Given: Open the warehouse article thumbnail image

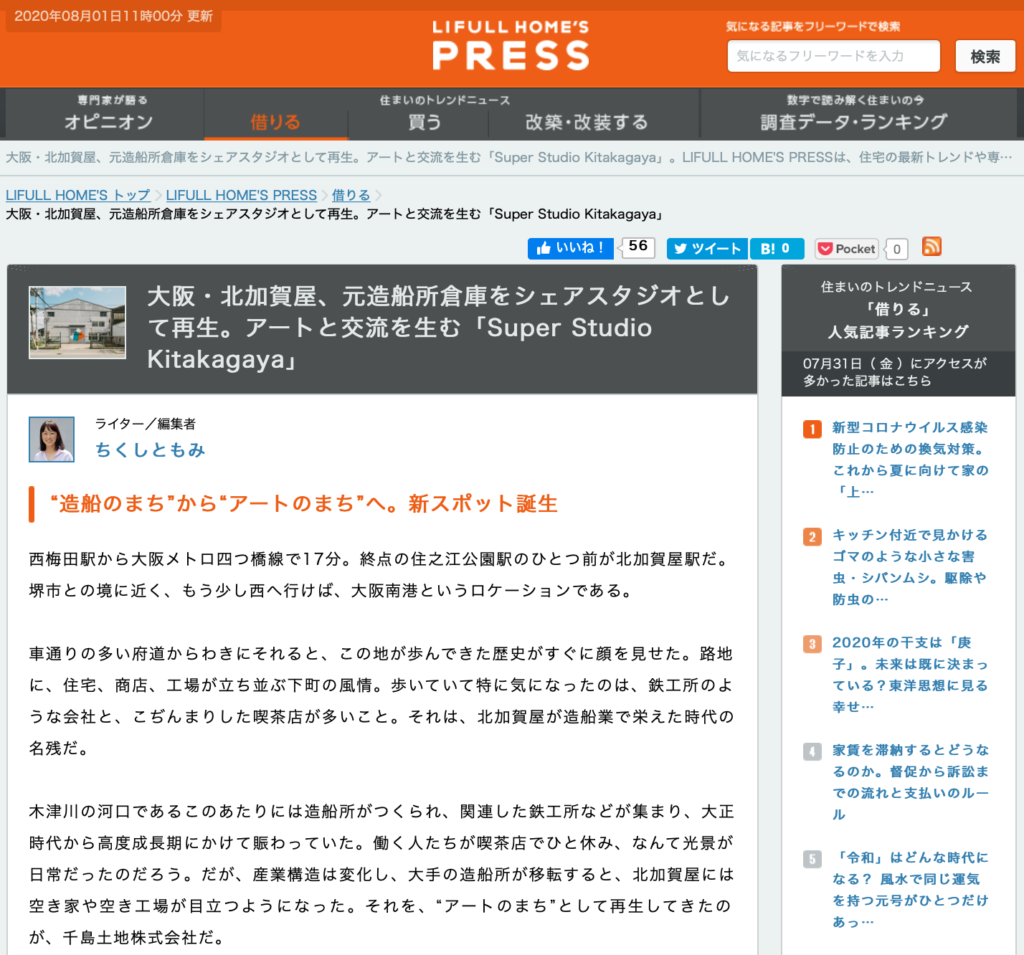Looking at the screenshot, I should point(77,322).
